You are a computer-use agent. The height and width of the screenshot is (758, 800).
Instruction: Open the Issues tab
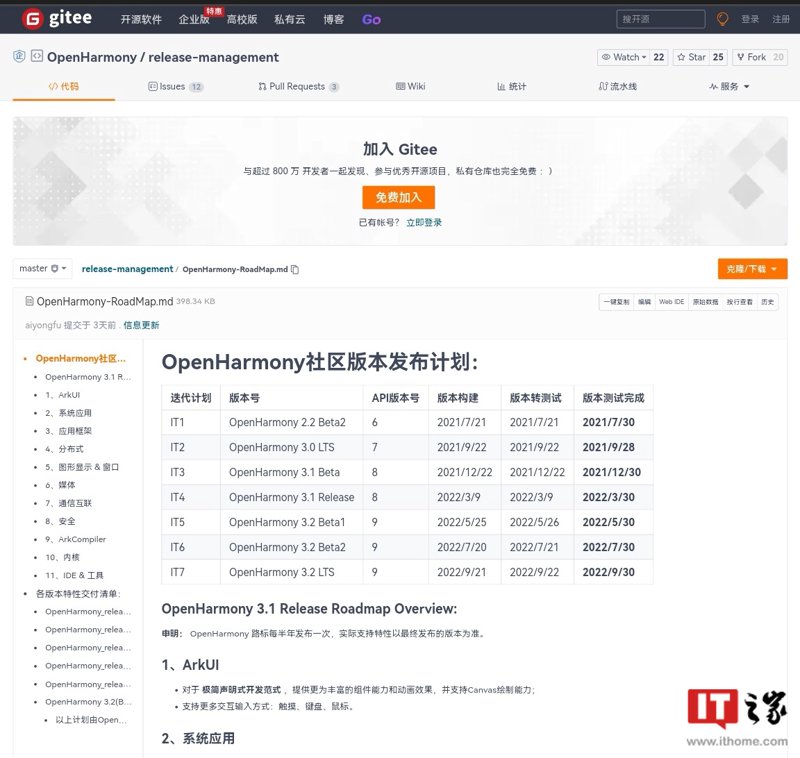coord(176,86)
